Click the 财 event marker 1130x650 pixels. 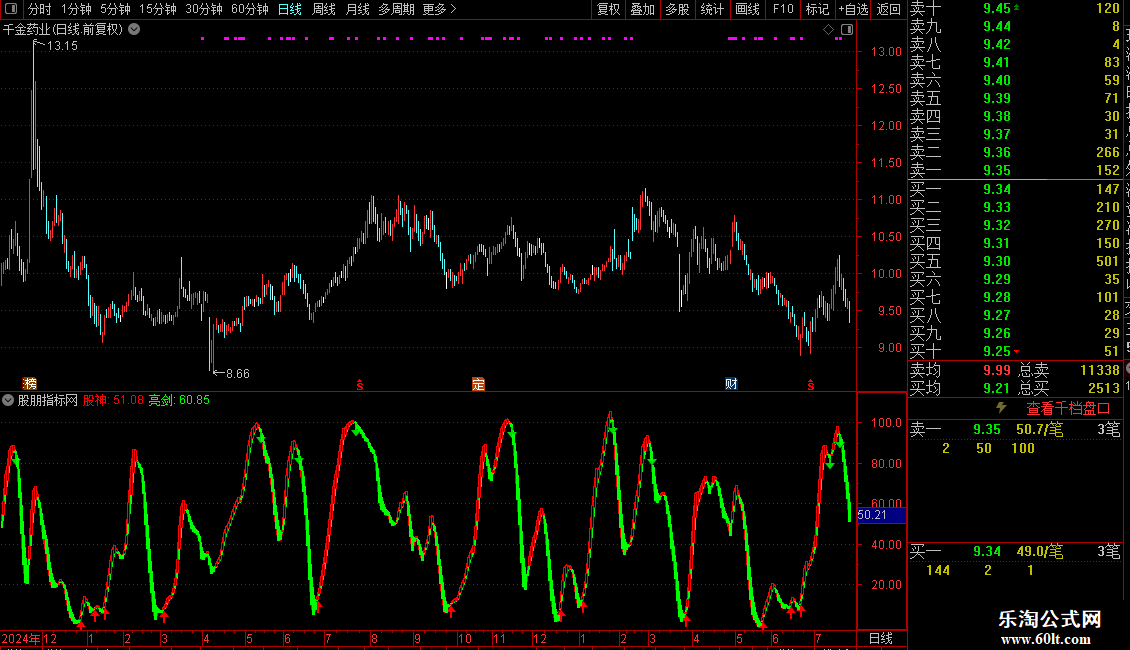[x=731, y=383]
